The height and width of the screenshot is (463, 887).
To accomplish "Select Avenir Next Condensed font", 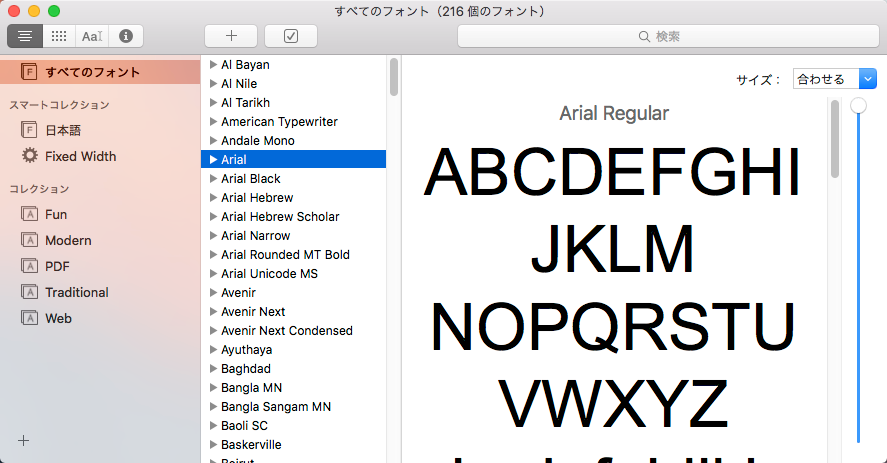I will click(287, 331).
